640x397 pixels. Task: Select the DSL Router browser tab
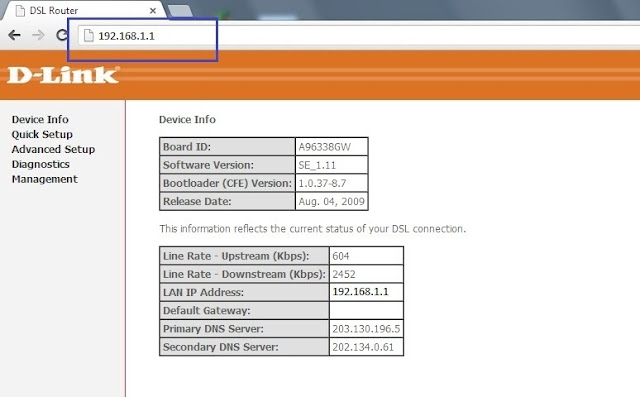(x=84, y=11)
